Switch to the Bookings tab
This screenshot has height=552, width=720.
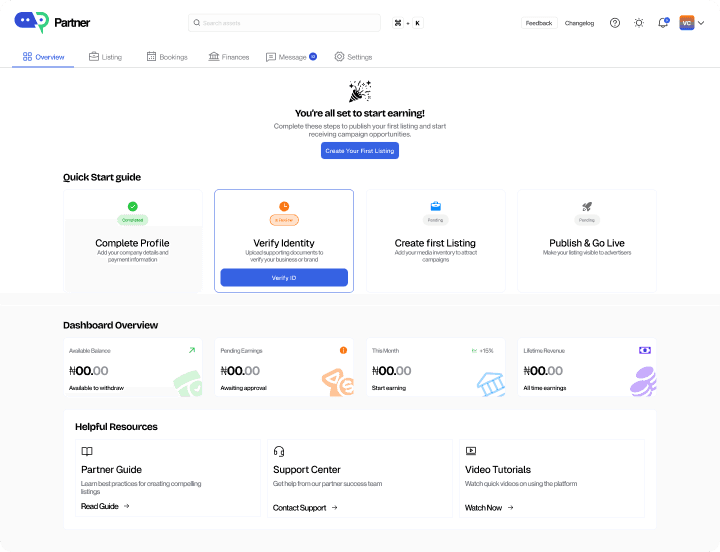(167, 57)
